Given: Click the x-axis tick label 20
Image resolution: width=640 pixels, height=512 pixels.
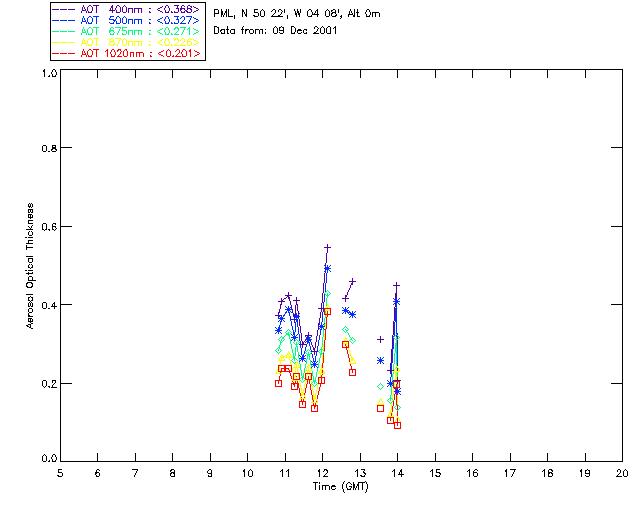Looking at the screenshot, I should click(x=622, y=473).
